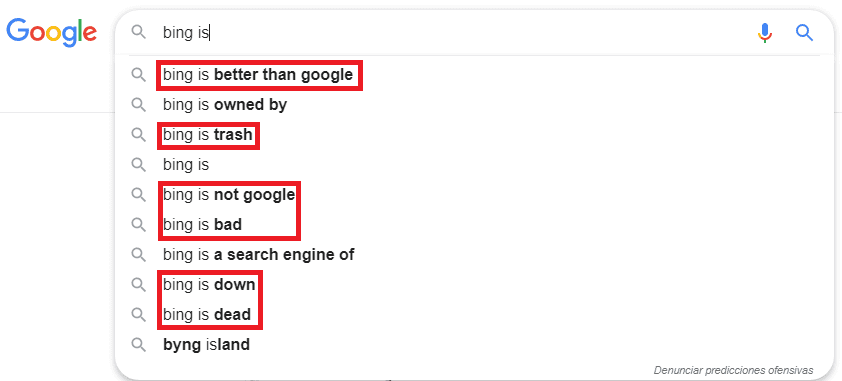Choose the 'bing is down' suggestion

coord(209,284)
